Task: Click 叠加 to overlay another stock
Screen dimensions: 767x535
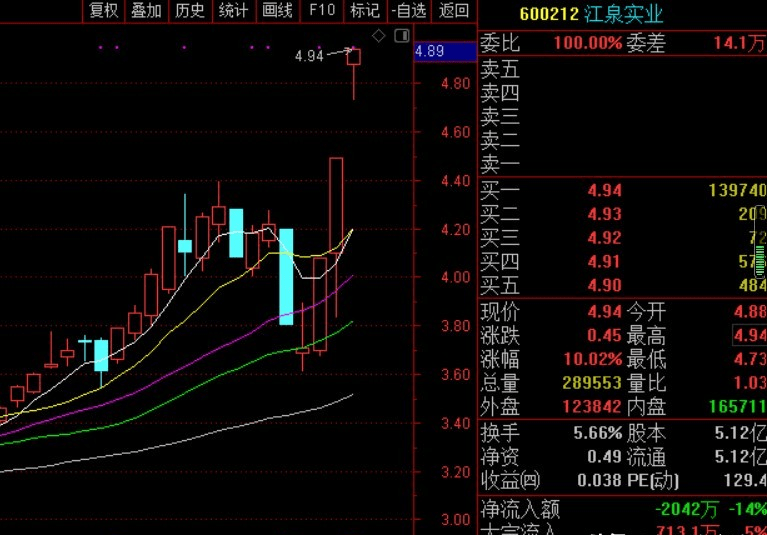Action: (x=146, y=11)
